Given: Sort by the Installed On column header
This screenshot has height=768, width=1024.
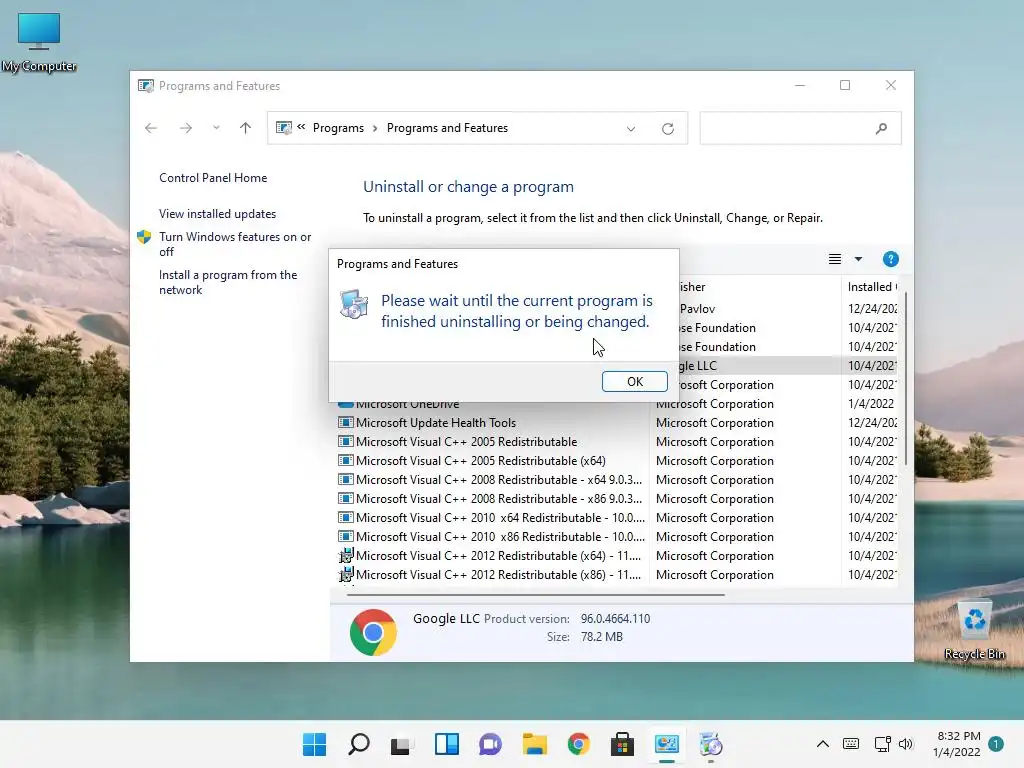Looking at the screenshot, I should click(872, 287).
